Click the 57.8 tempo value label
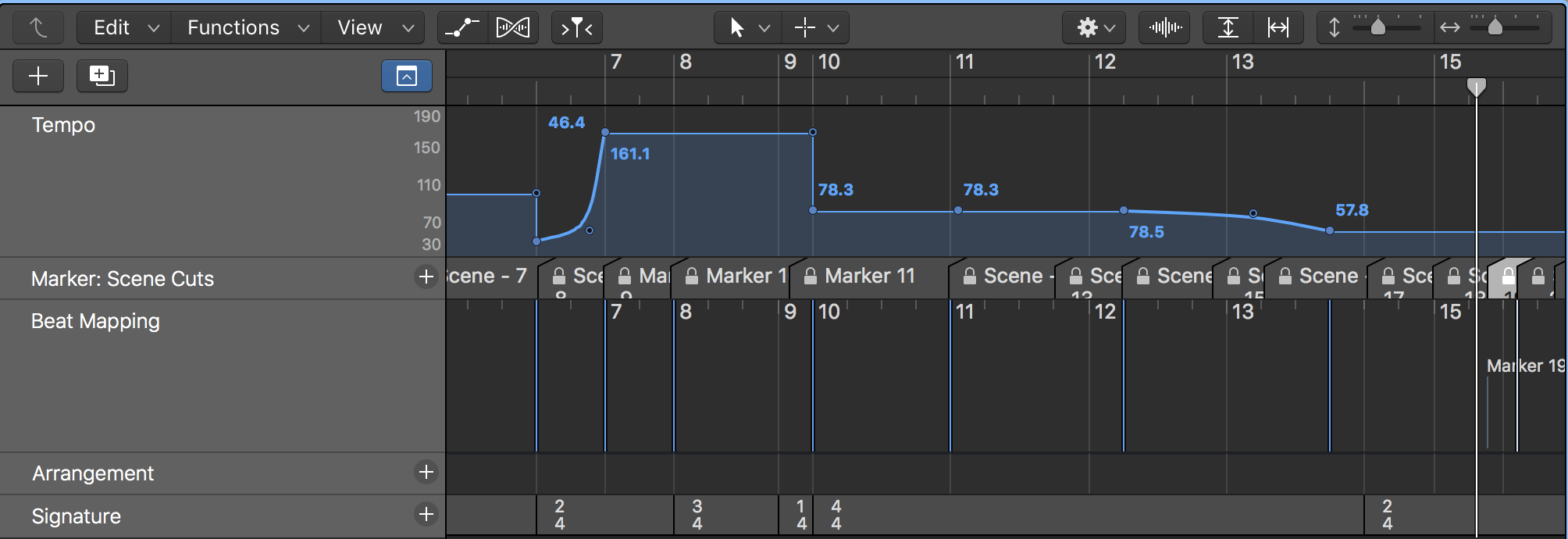1568x539 pixels. [x=1352, y=210]
